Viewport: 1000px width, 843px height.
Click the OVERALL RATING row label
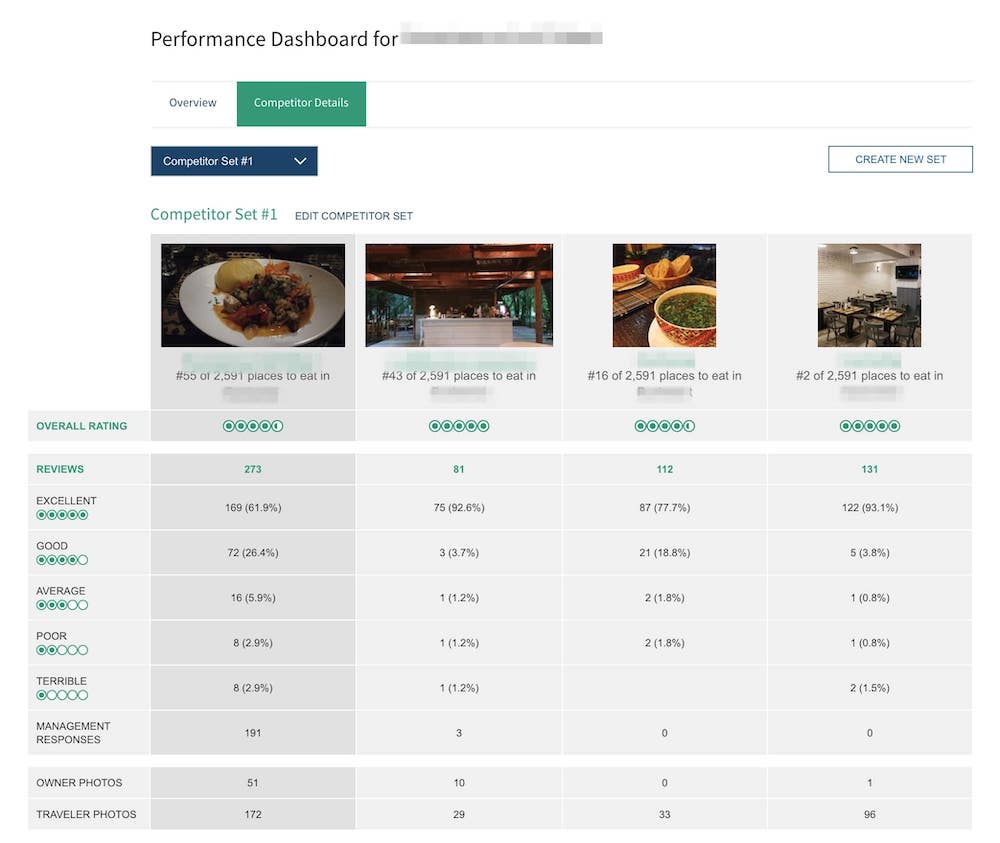[x=82, y=426]
